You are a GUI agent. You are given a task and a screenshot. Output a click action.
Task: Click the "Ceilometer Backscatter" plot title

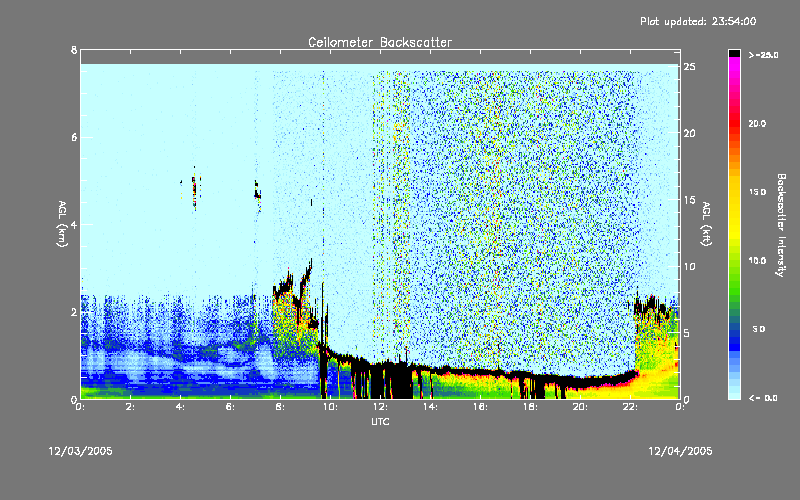point(380,42)
